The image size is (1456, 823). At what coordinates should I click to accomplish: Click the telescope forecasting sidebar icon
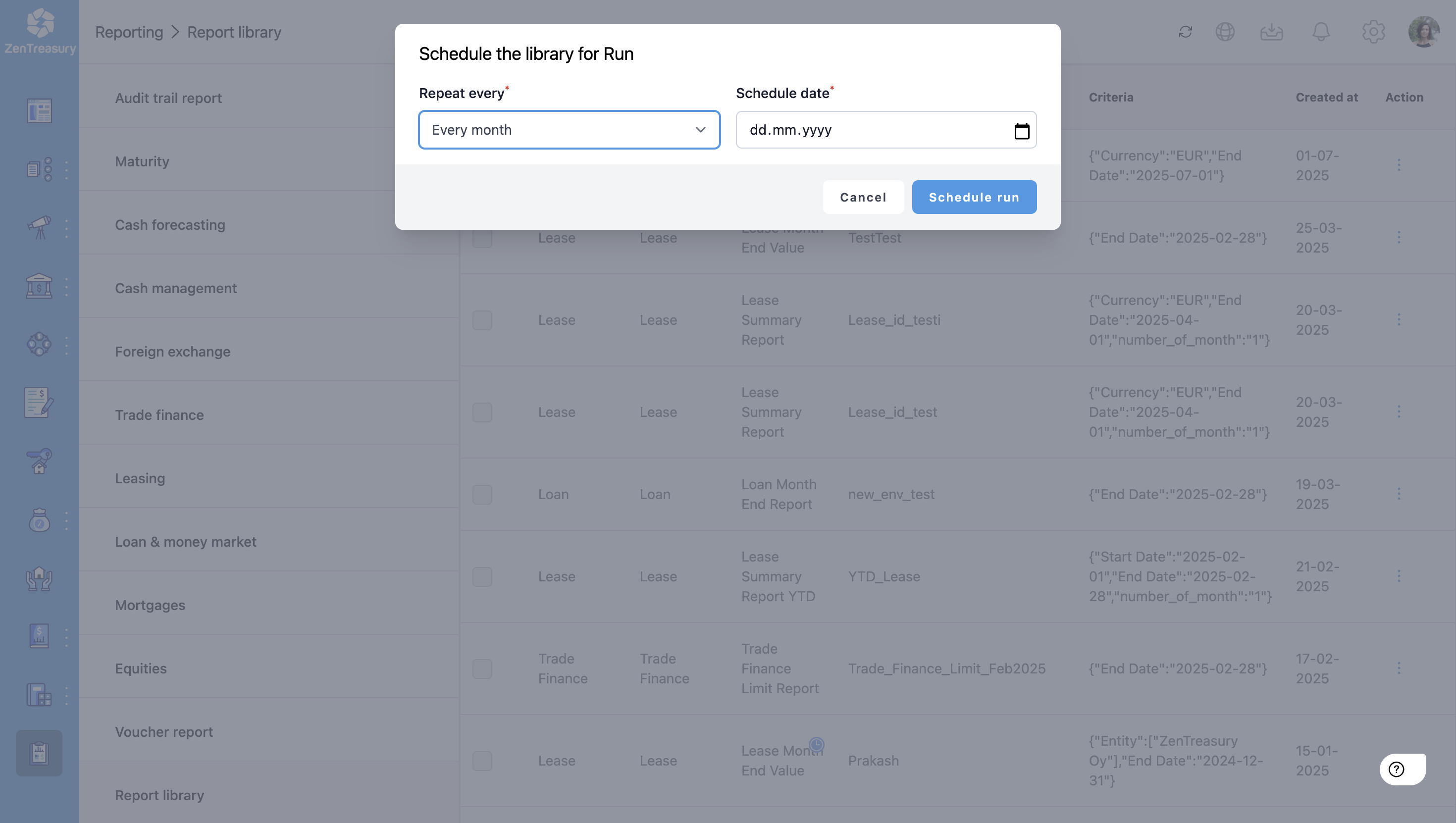tap(39, 227)
